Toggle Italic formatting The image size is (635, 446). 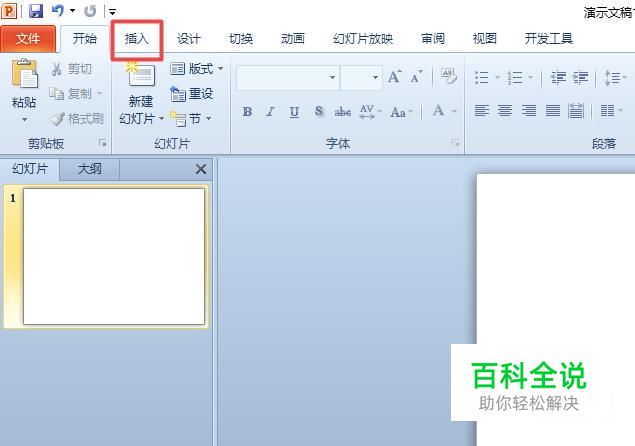click(x=271, y=111)
